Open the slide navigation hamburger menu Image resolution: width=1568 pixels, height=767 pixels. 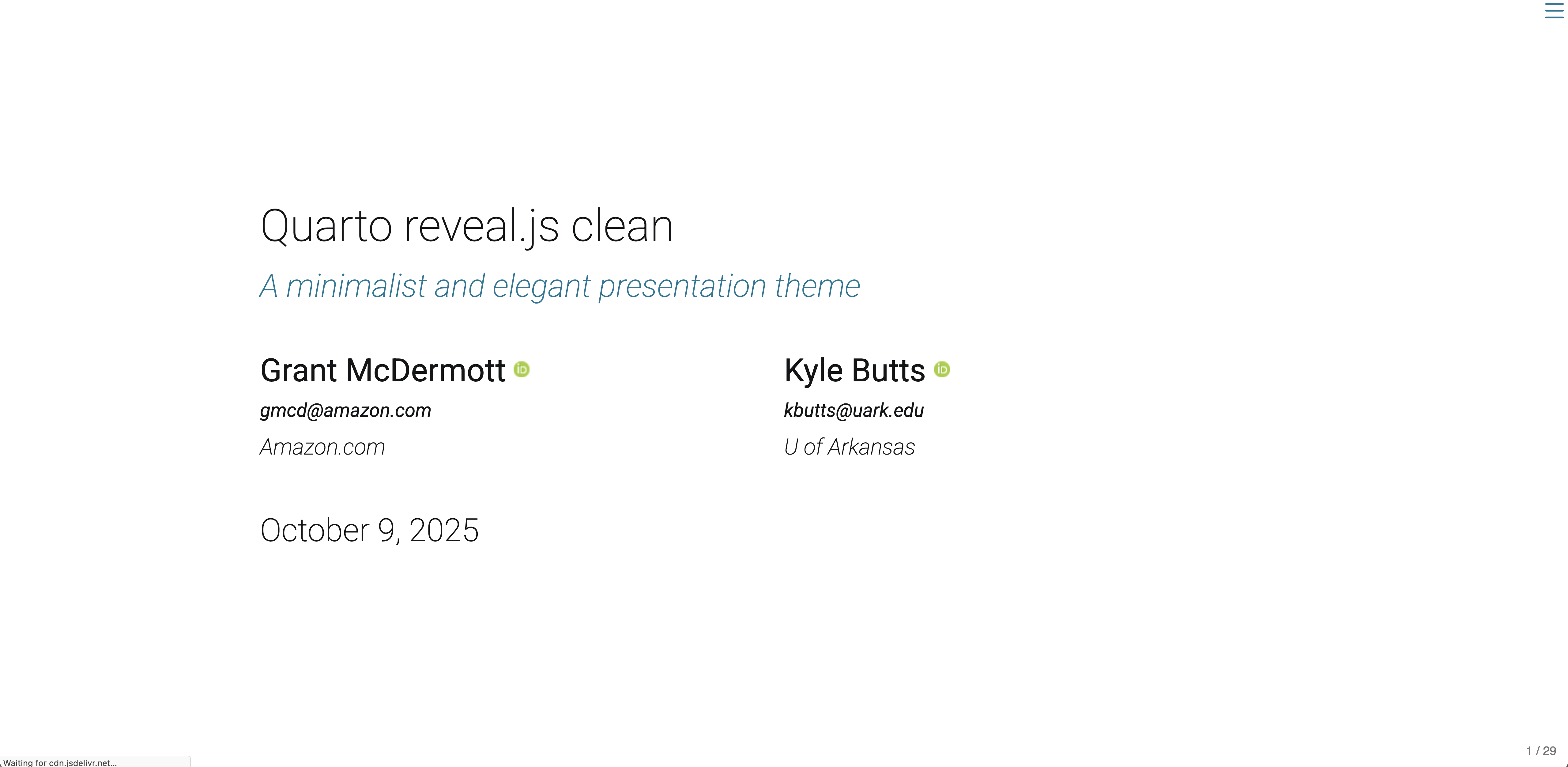click(x=1553, y=11)
